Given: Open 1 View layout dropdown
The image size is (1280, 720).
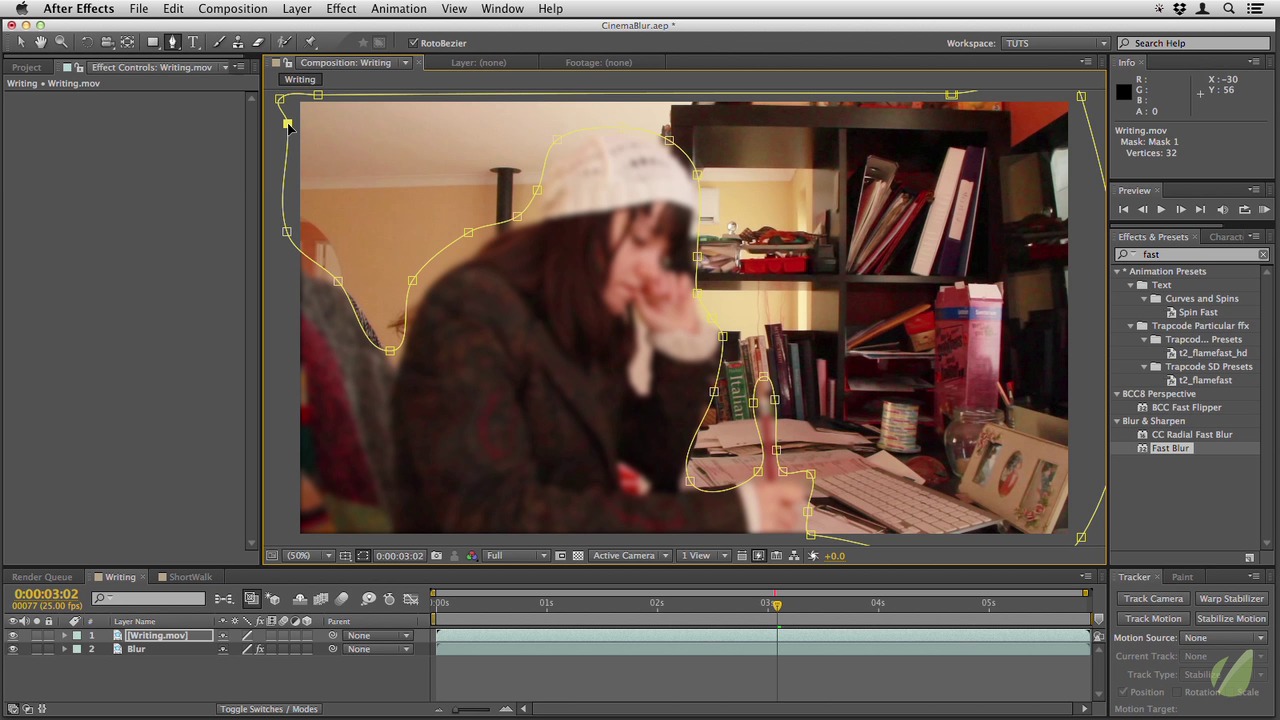Looking at the screenshot, I should pos(704,556).
